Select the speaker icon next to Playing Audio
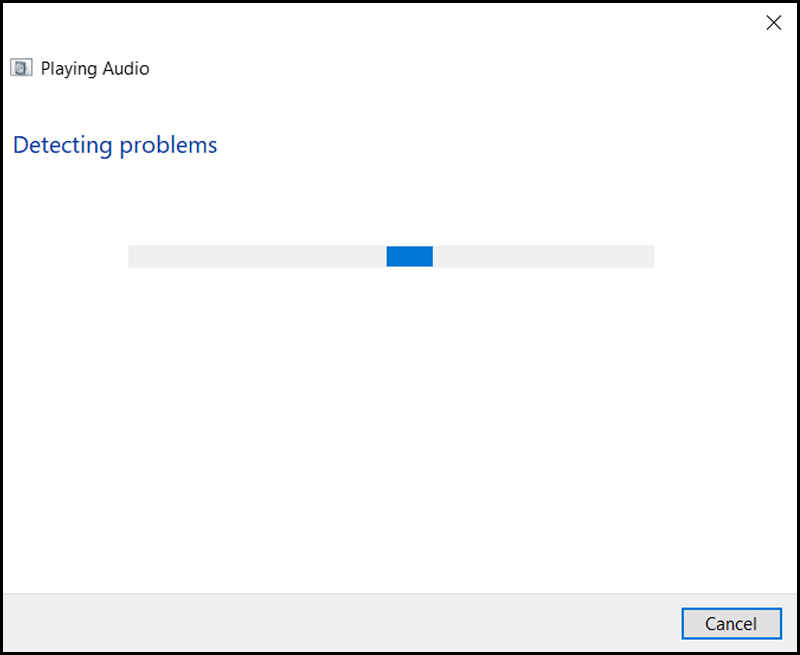Screen dimensions: 800x655 click(21, 68)
